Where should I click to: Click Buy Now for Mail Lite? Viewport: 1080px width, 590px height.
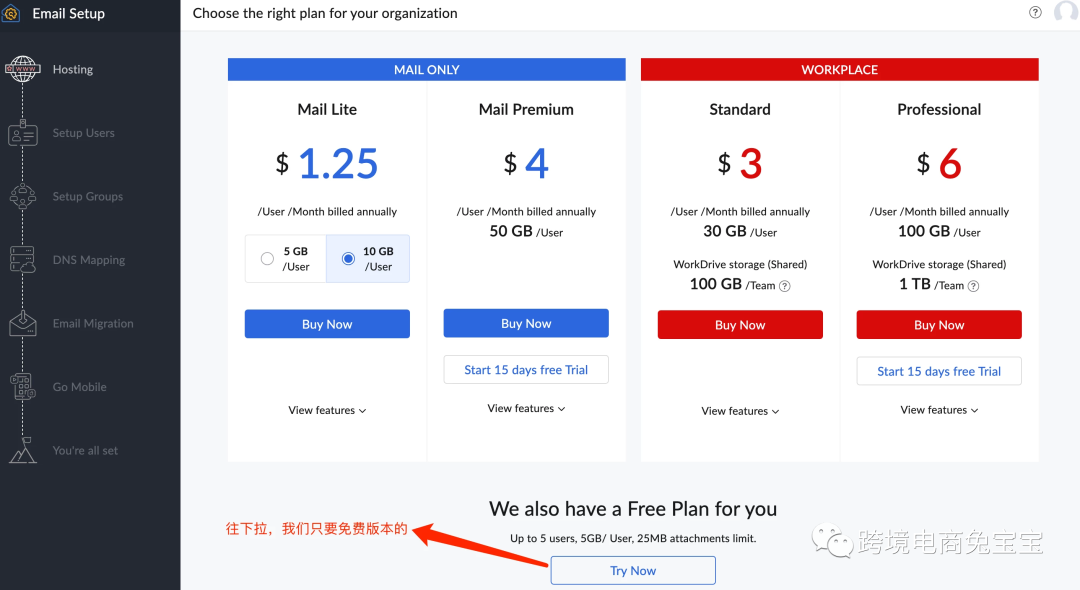[327, 324]
